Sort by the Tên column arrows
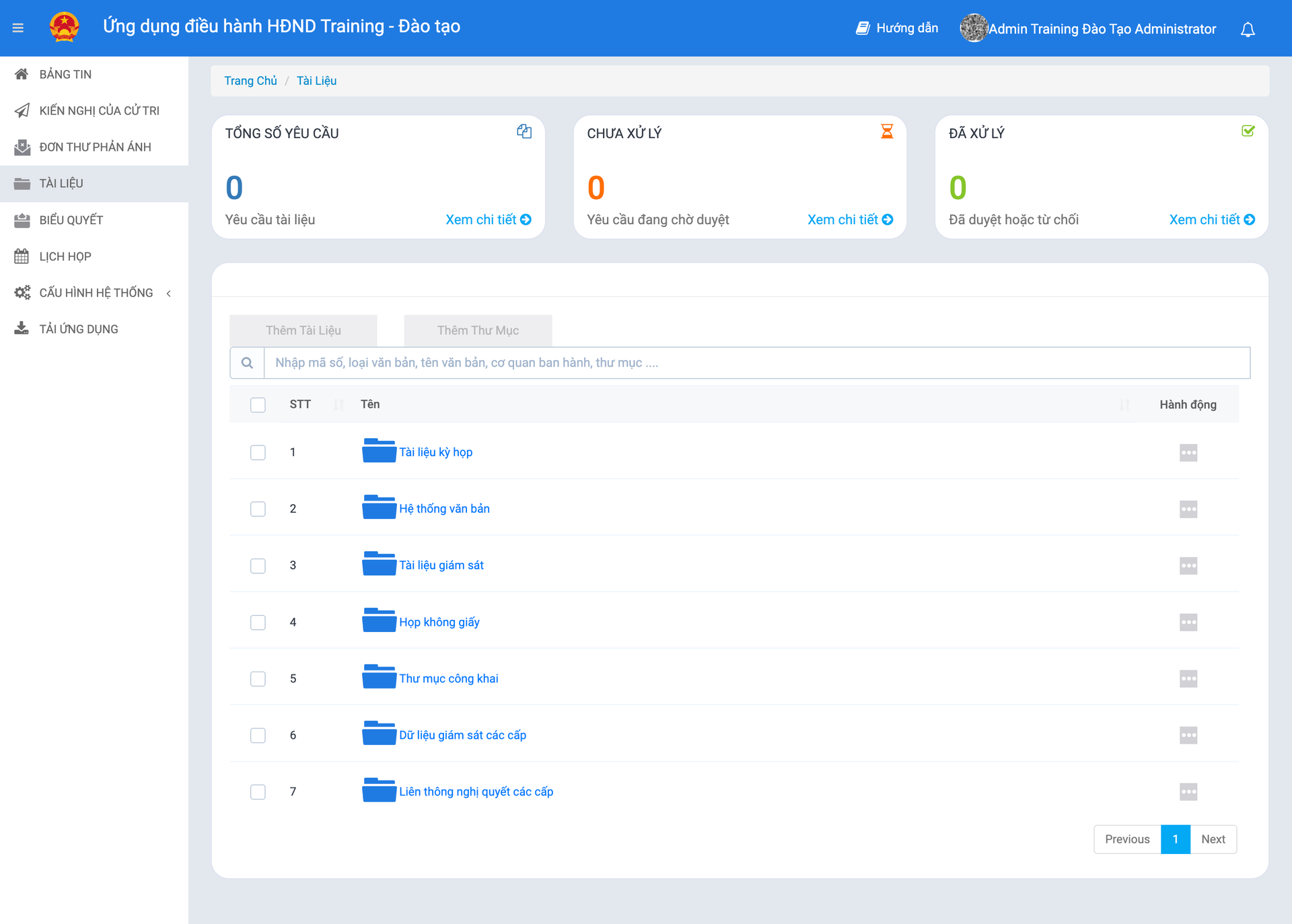 click(1124, 404)
